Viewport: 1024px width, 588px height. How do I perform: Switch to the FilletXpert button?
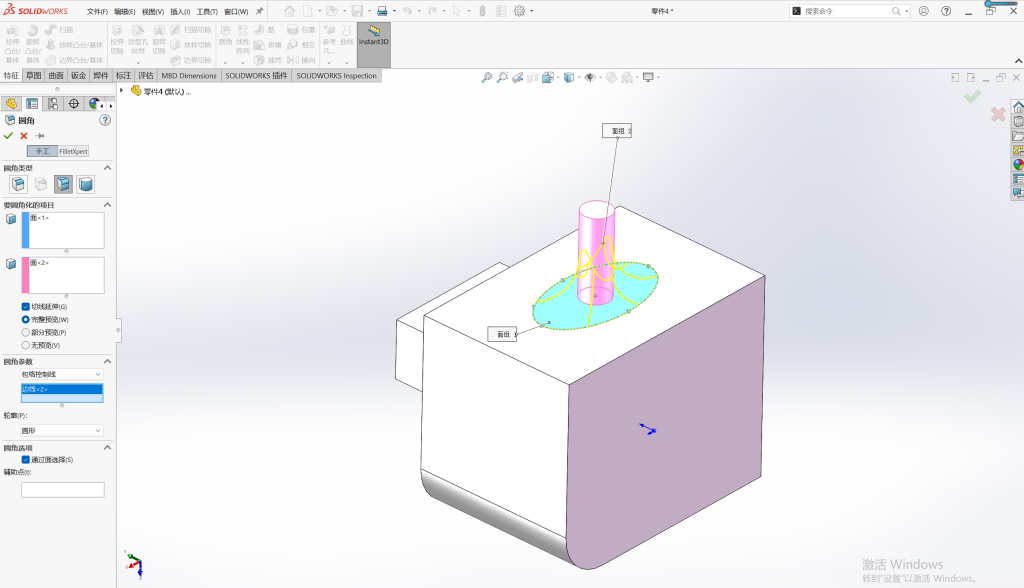[73, 152]
